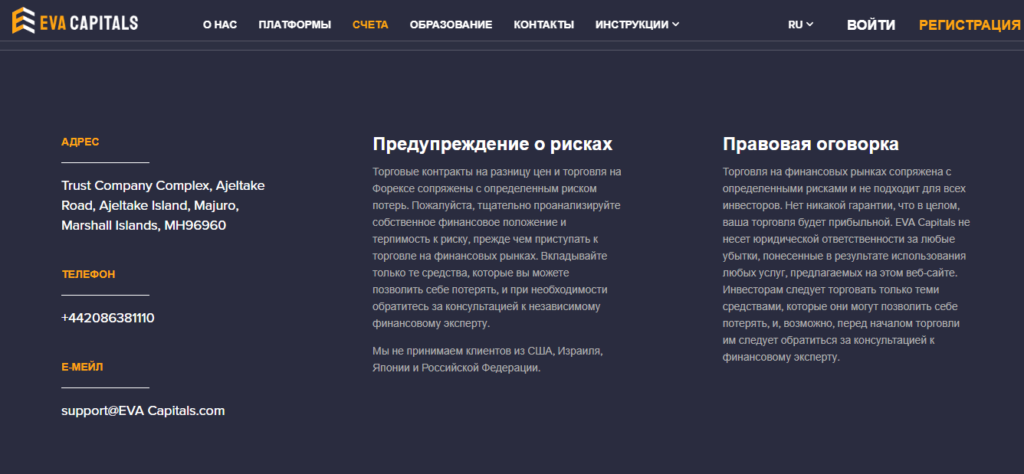Viewport: 1024px width, 474px height.
Task: Click the risk warning paragraph starting Торговые контракты
Action: click(497, 247)
